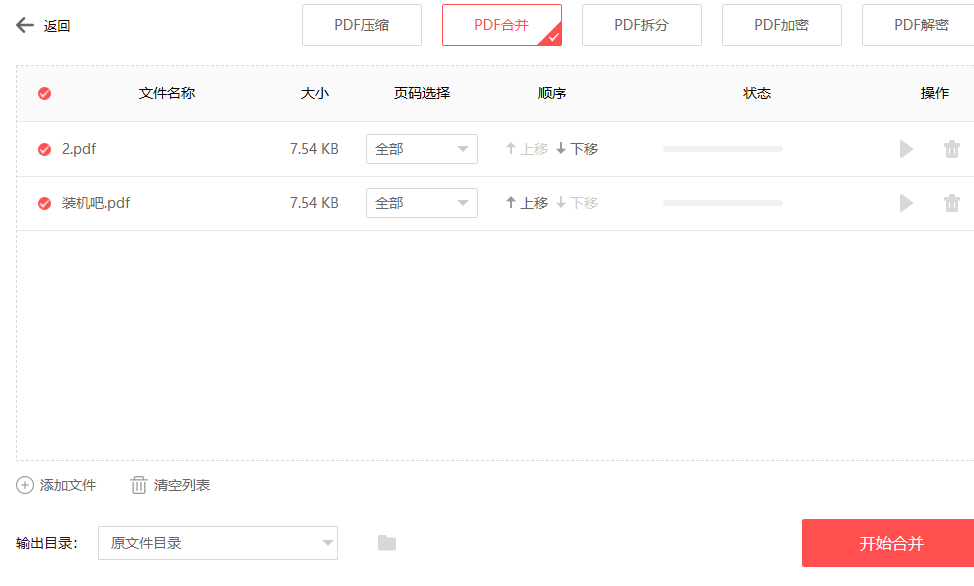Toggle the select-all checkbox in header
Viewport: 974px width, 586px height.
44,93
